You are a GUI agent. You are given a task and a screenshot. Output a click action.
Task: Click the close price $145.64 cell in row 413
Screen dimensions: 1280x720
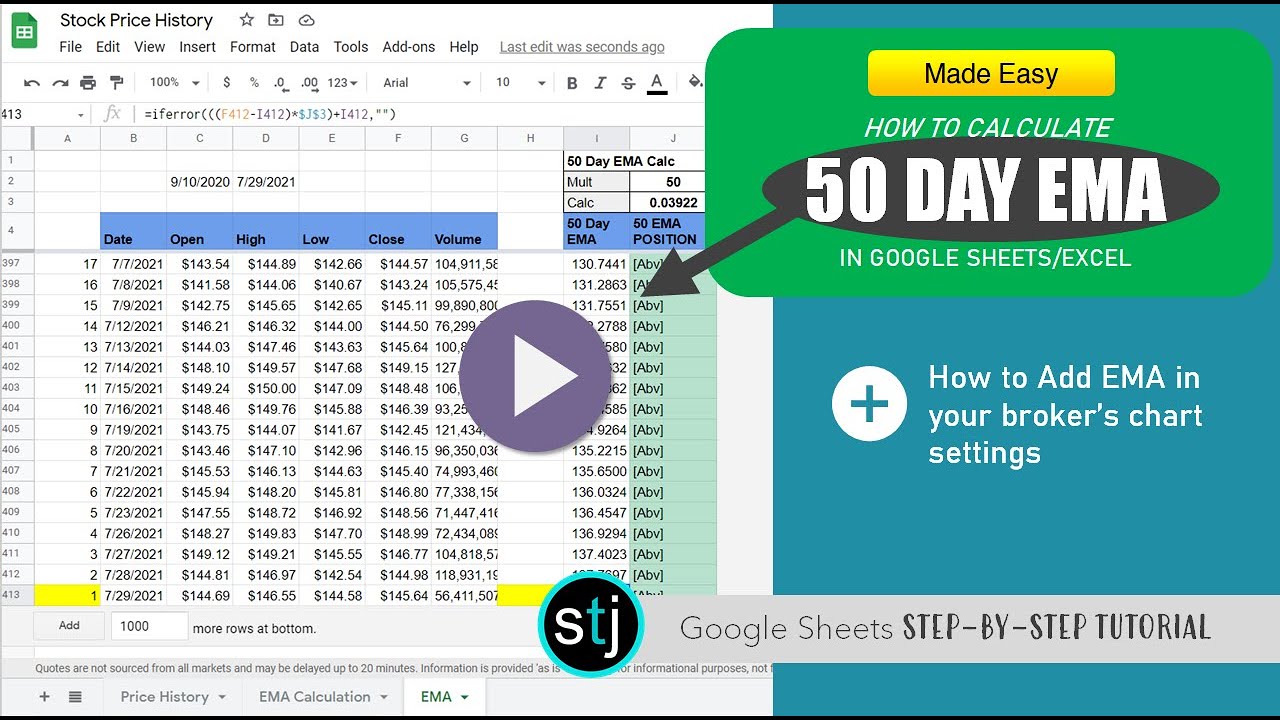398,595
